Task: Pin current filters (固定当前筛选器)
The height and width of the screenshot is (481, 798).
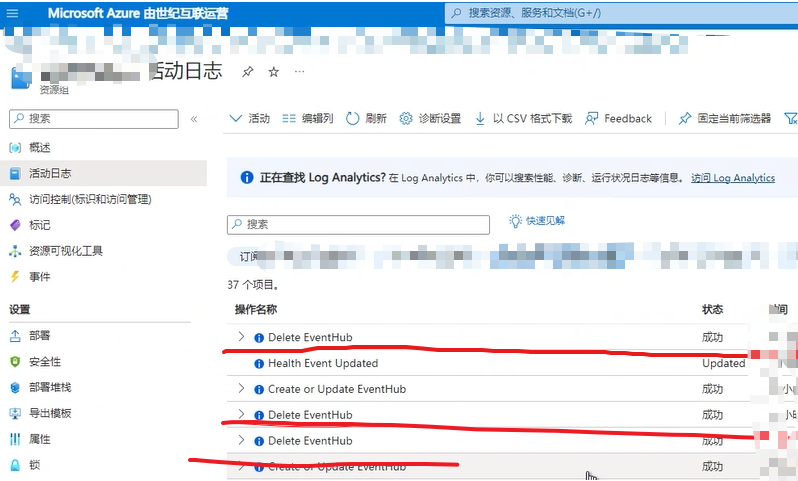Action: (x=725, y=118)
